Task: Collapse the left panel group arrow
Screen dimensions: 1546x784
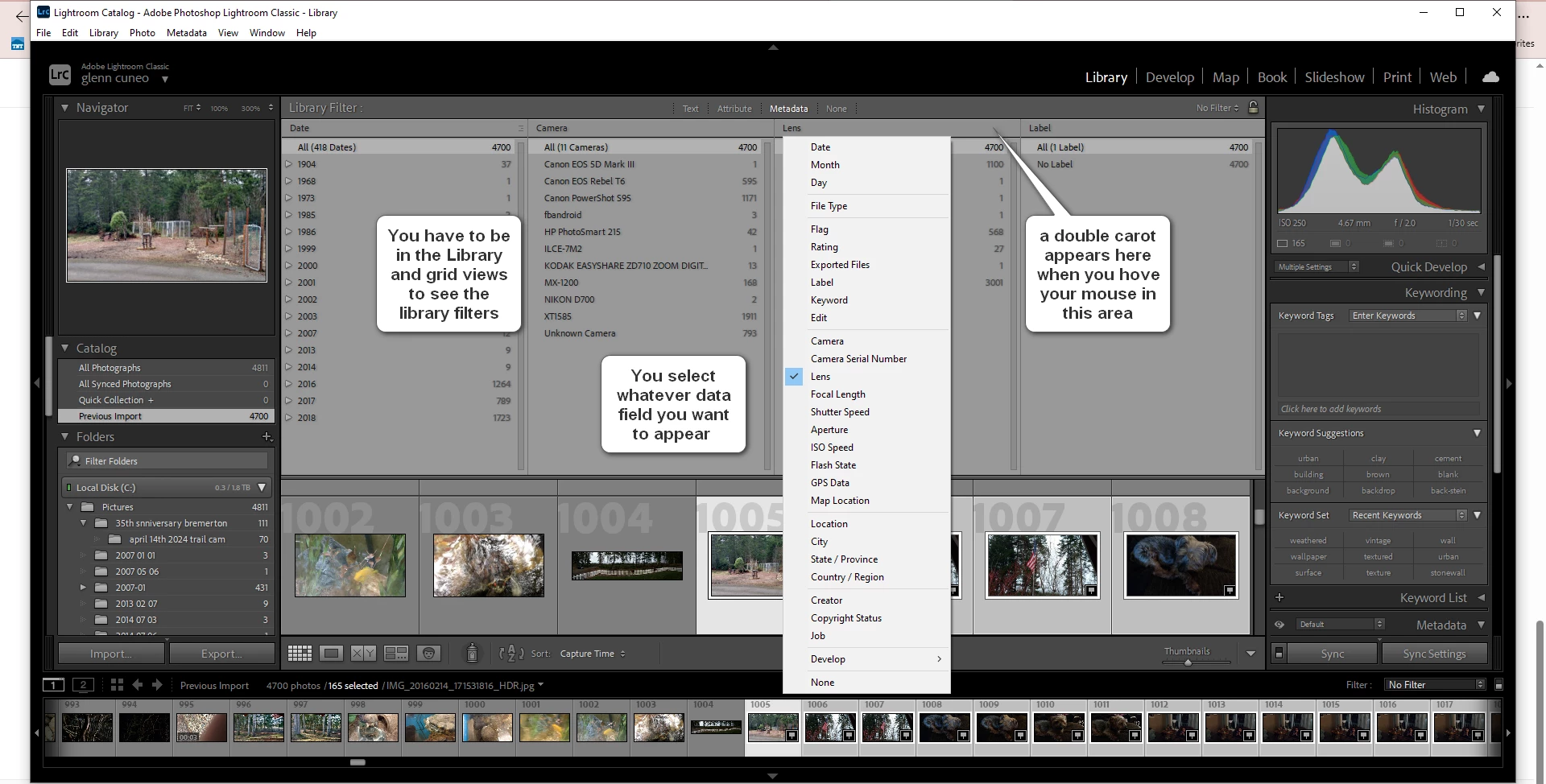Action: [36, 383]
